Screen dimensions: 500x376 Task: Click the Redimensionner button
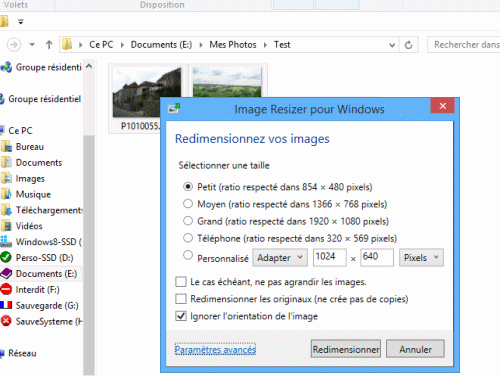[346, 349]
